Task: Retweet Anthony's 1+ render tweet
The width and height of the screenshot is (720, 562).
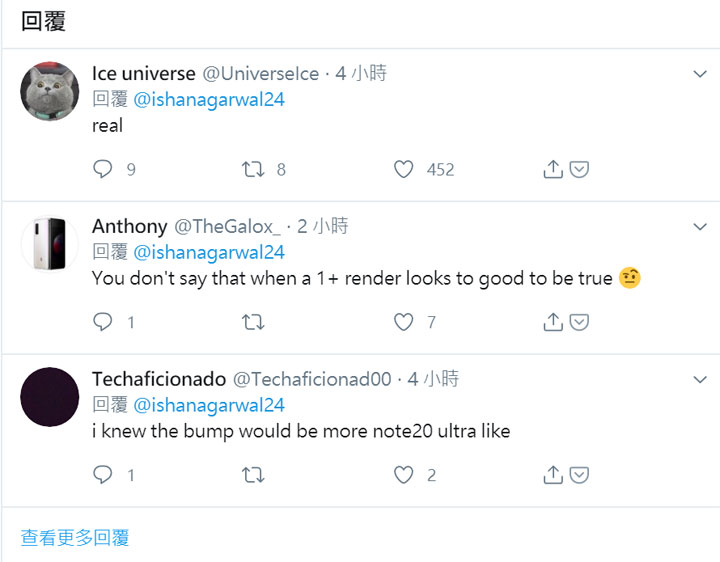Action: [x=253, y=322]
